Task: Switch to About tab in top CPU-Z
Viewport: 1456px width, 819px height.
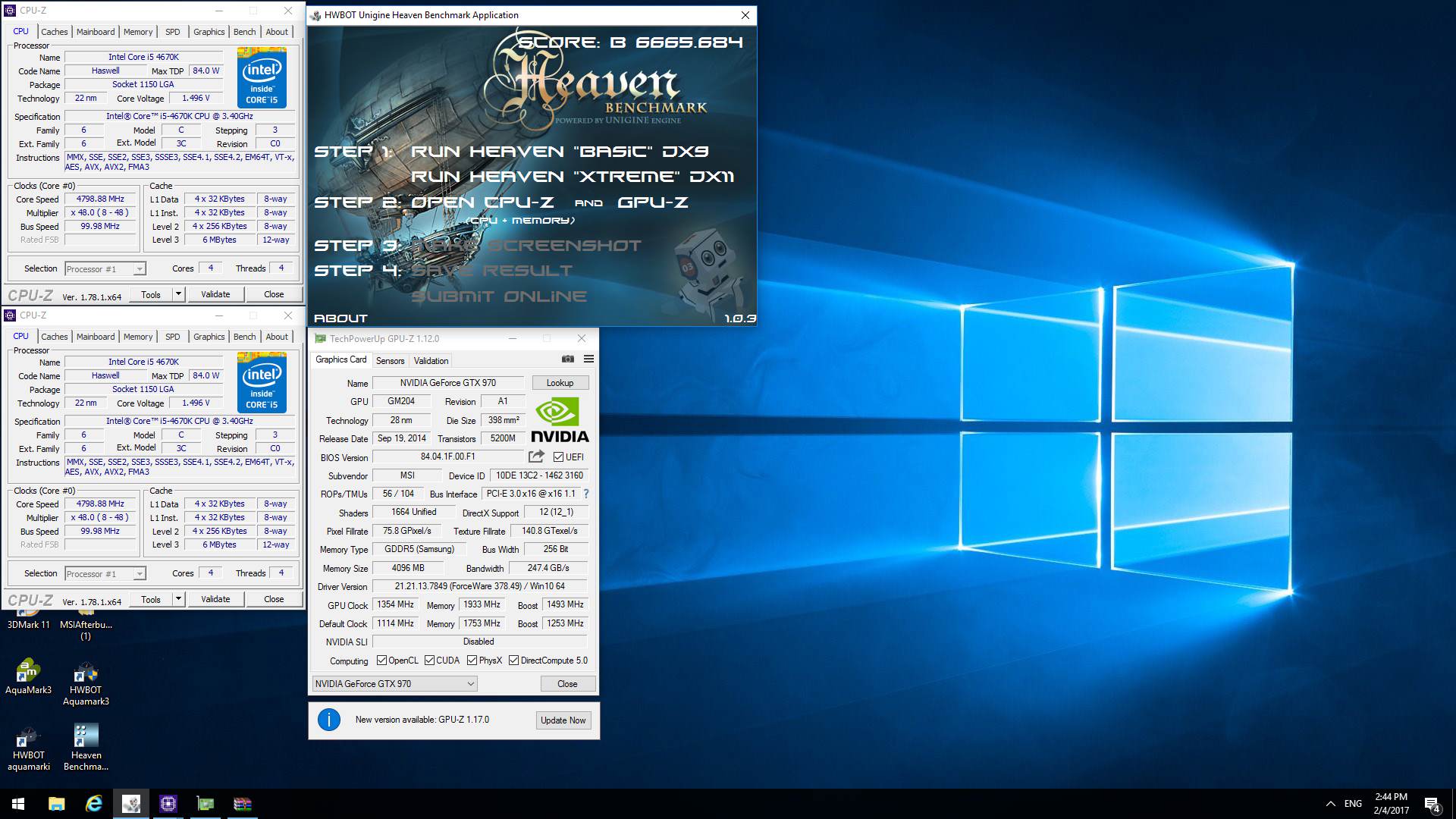Action: point(277,32)
